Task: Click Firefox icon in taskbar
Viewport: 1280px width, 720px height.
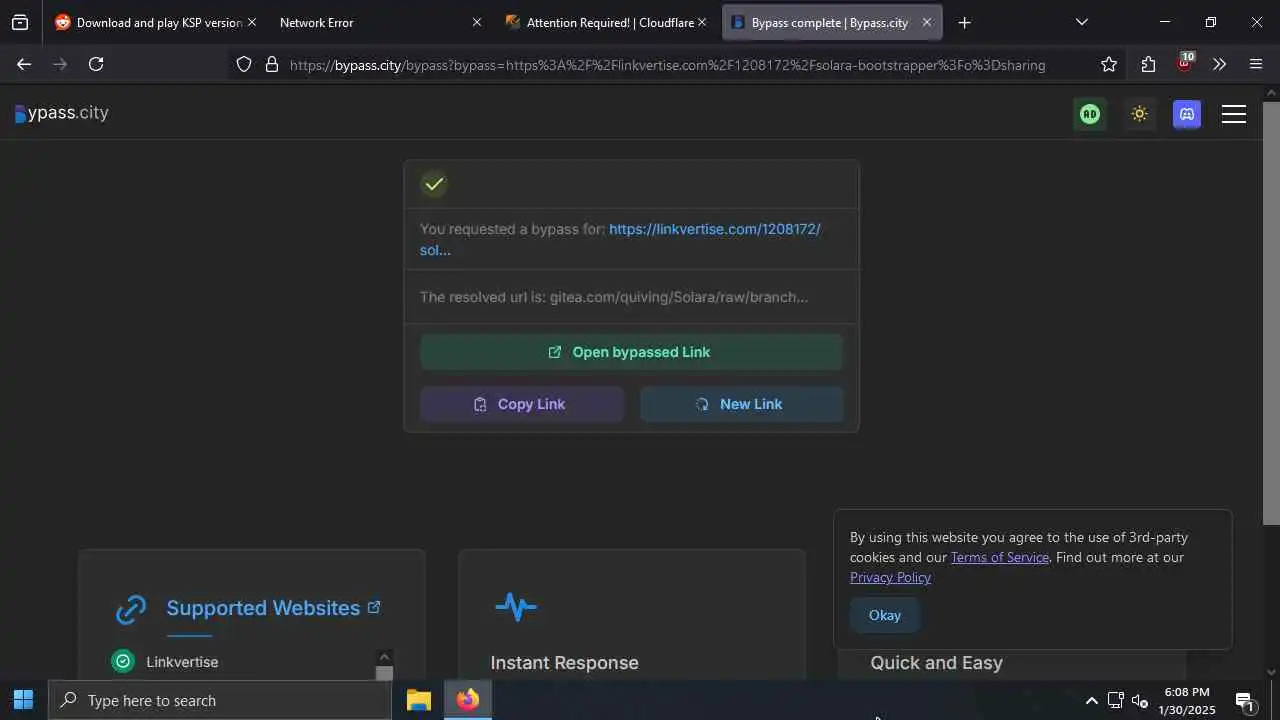Action: click(x=467, y=700)
